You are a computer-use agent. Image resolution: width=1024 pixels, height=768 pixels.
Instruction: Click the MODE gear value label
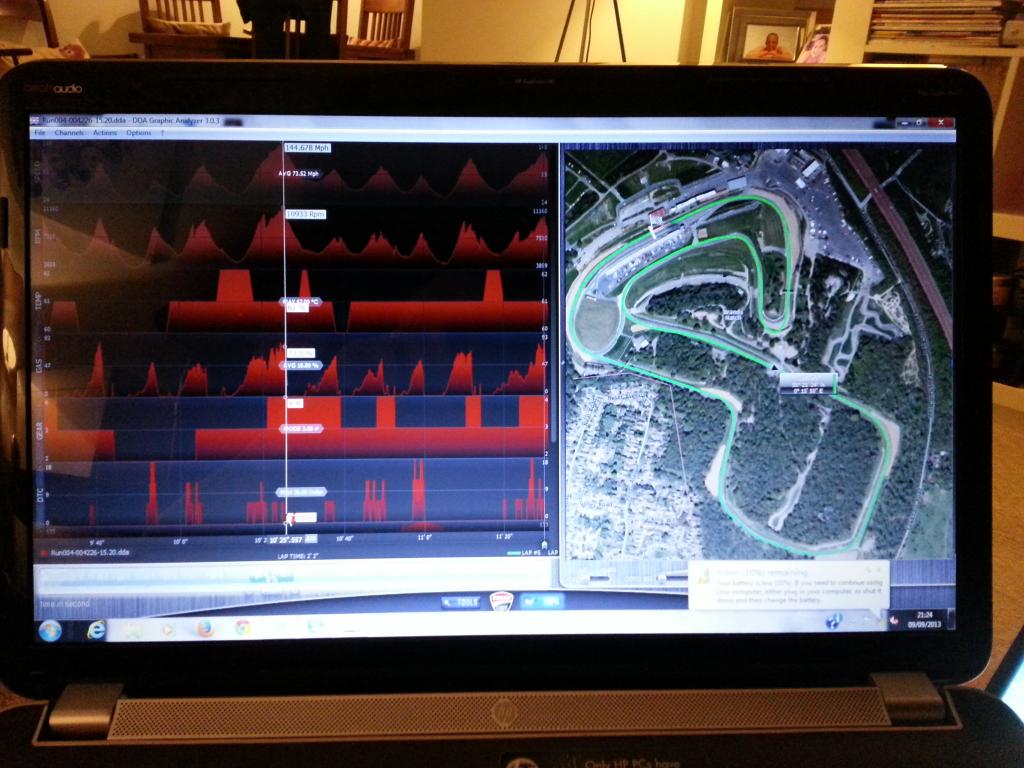click(x=301, y=428)
